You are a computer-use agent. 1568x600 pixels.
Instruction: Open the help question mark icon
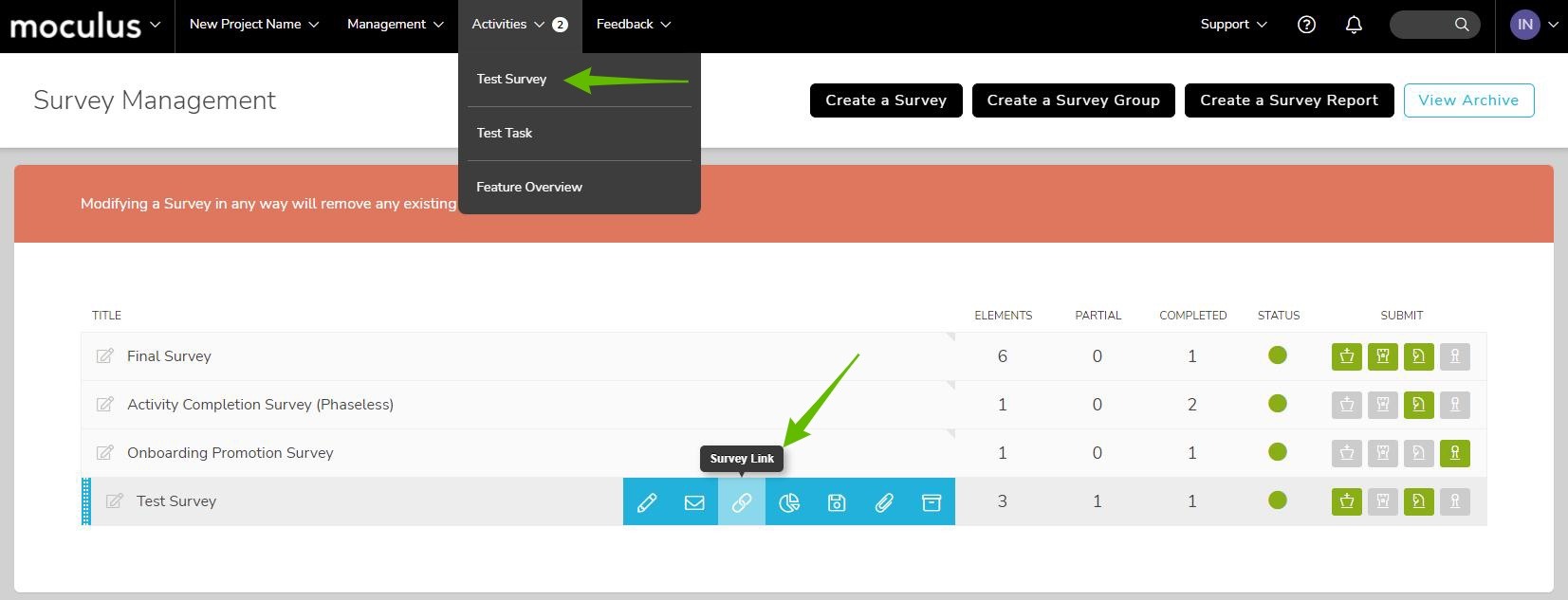click(x=1306, y=25)
